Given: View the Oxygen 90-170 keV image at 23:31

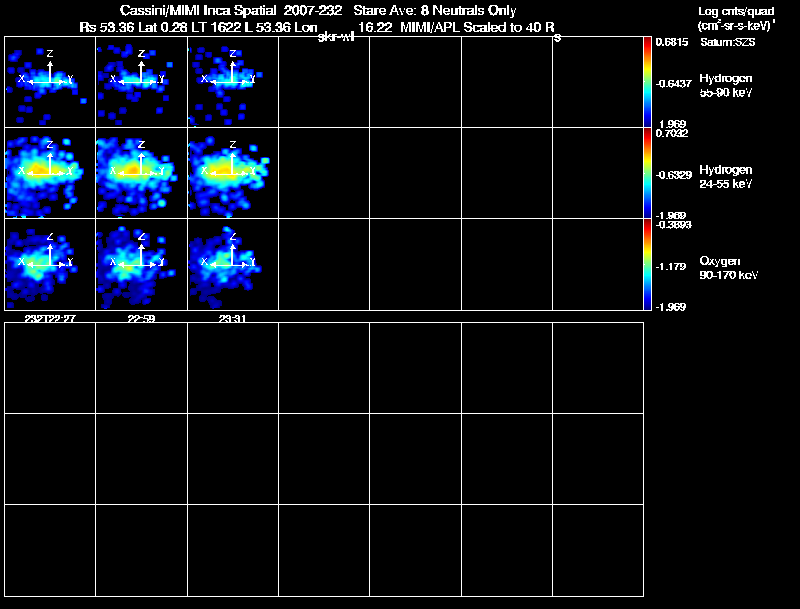Looking at the screenshot, I should (233, 264).
